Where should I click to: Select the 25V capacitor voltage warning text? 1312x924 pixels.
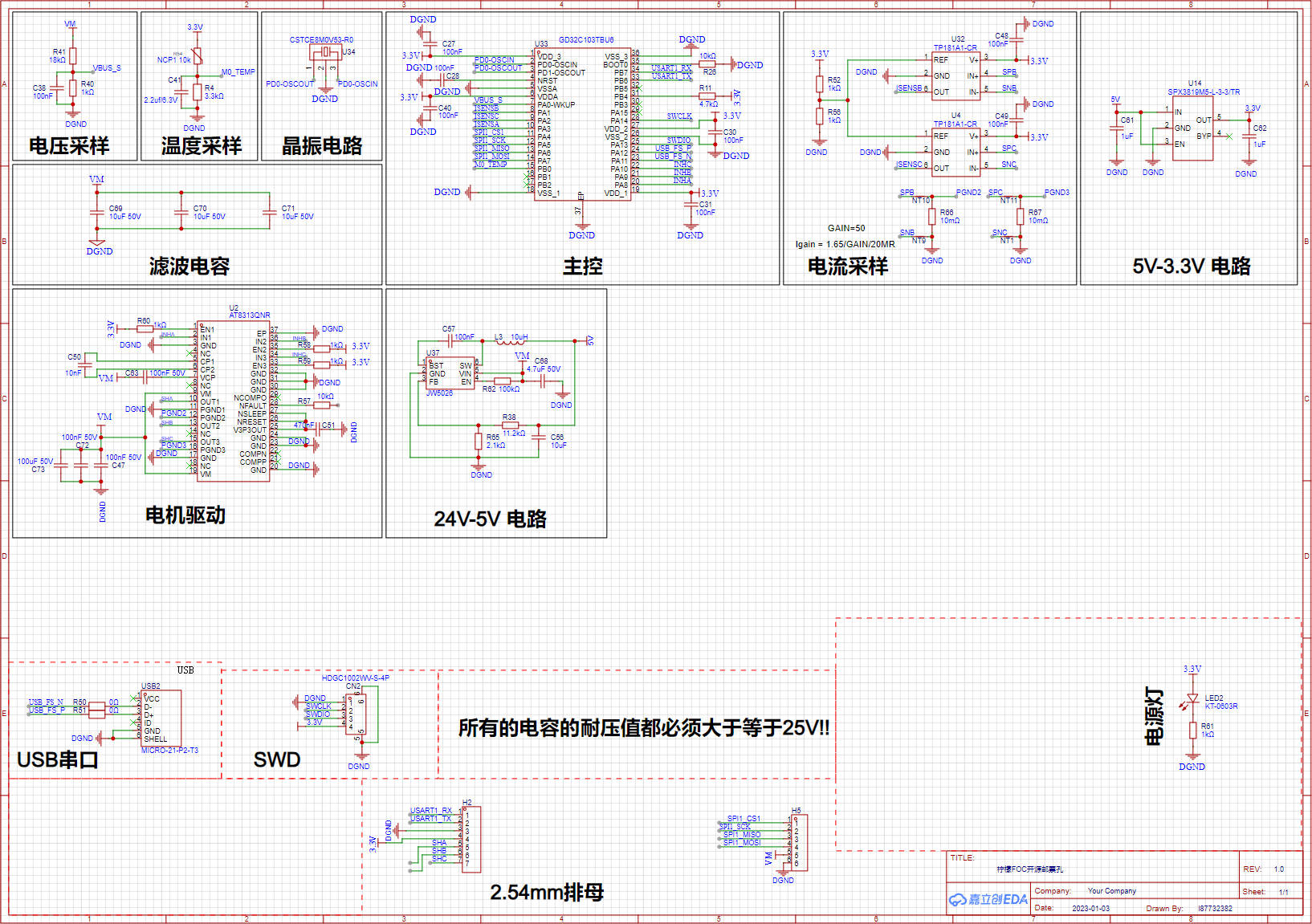[643, 728]
